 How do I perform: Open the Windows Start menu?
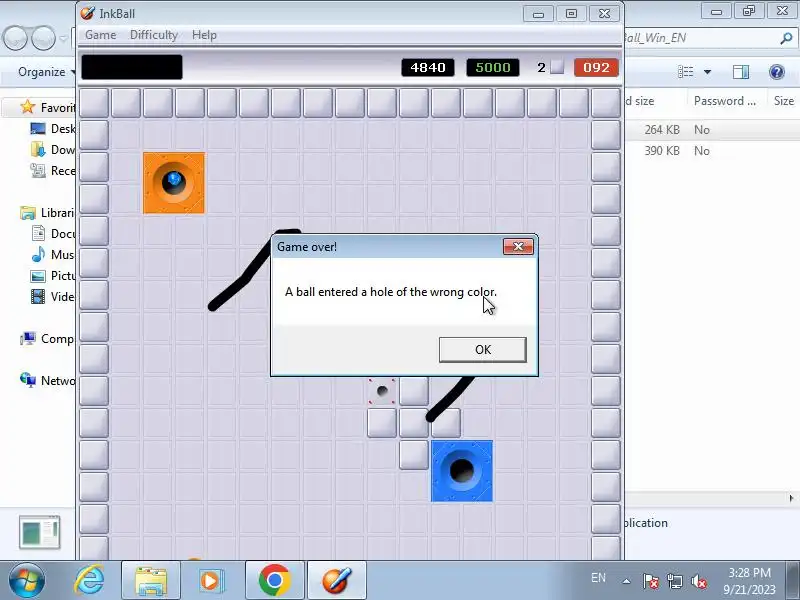click(x=27, y=581)
